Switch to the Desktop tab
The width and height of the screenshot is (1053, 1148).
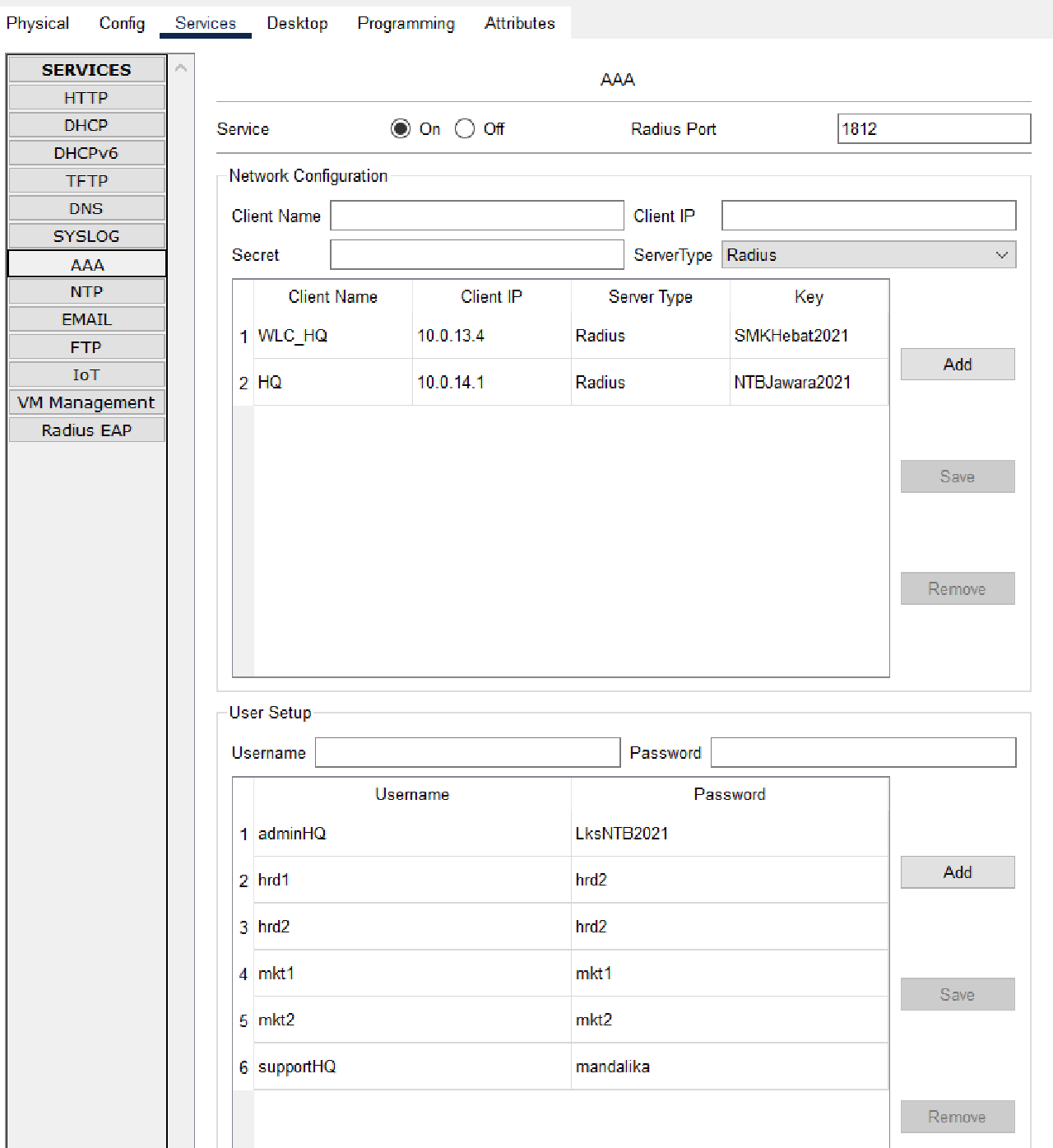297,23
